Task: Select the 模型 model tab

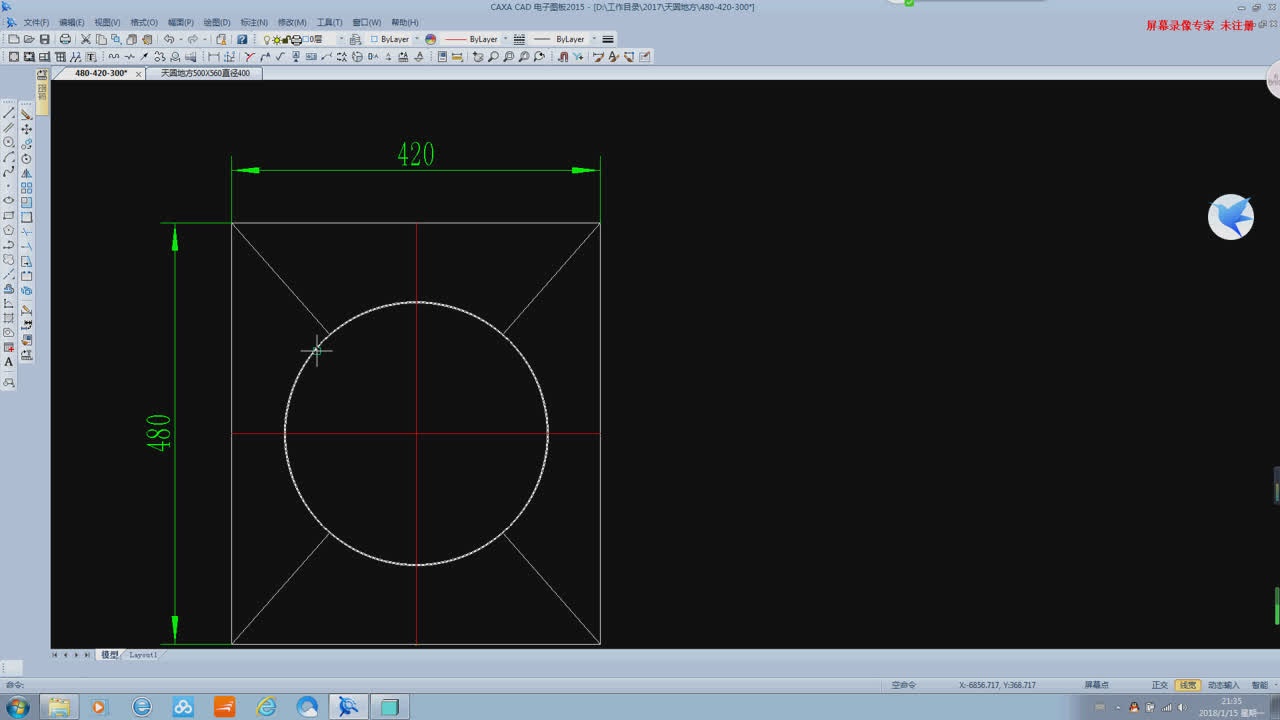Action: click(x=109, y=655)
